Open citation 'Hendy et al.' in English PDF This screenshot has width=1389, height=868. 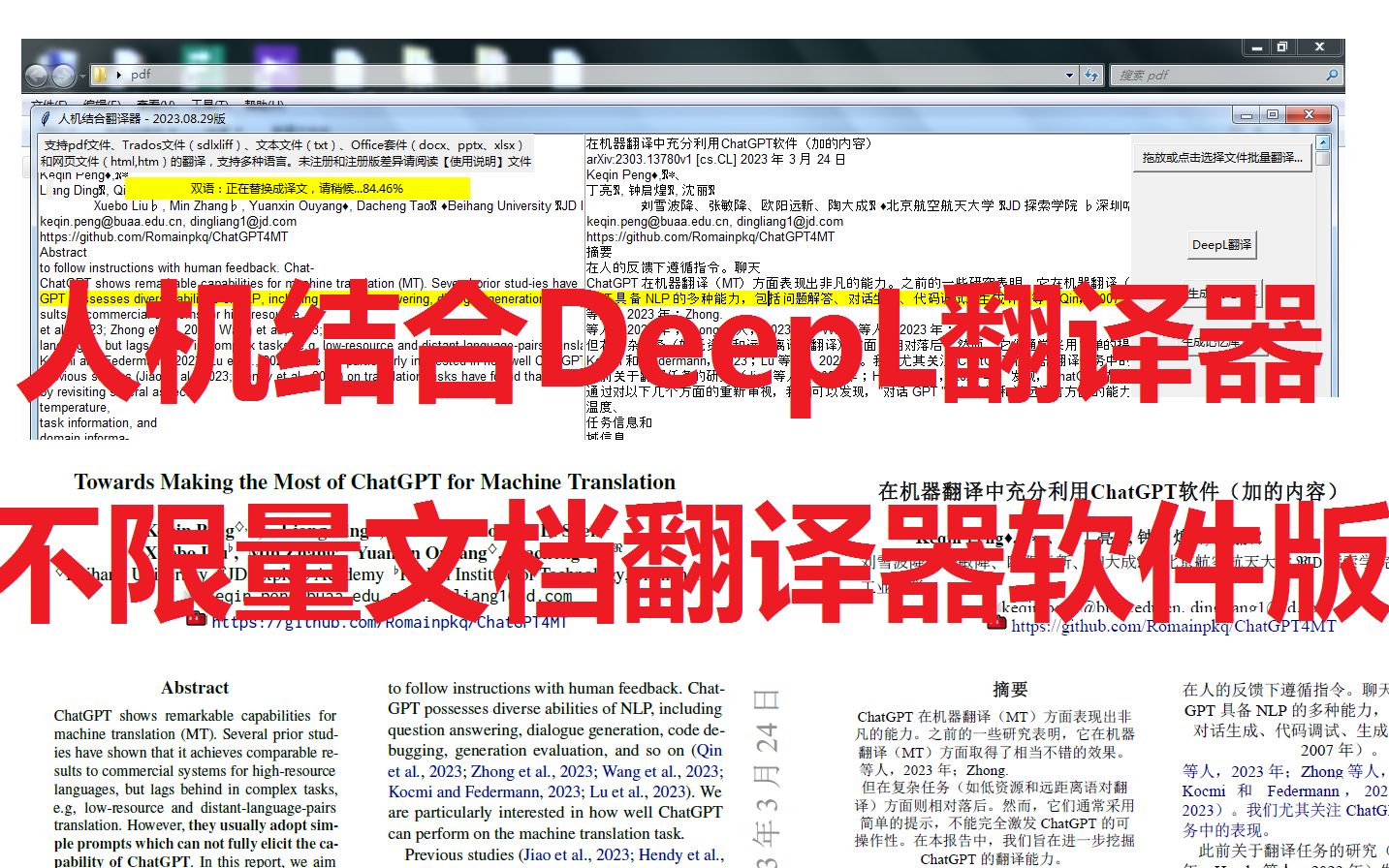point(679,854)
